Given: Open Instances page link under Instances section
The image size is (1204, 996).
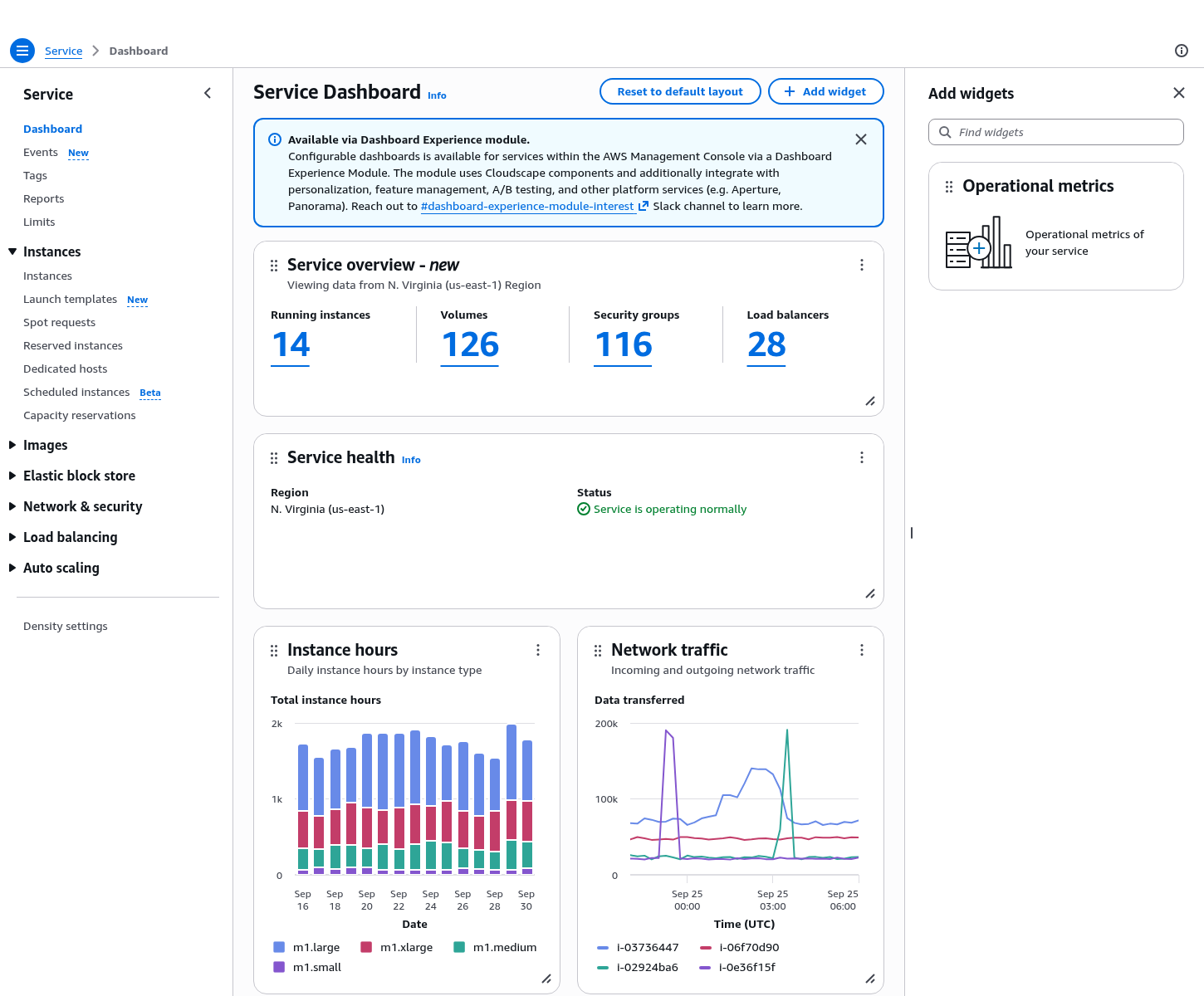Looking at the screenshot, I should pos(47,276).
